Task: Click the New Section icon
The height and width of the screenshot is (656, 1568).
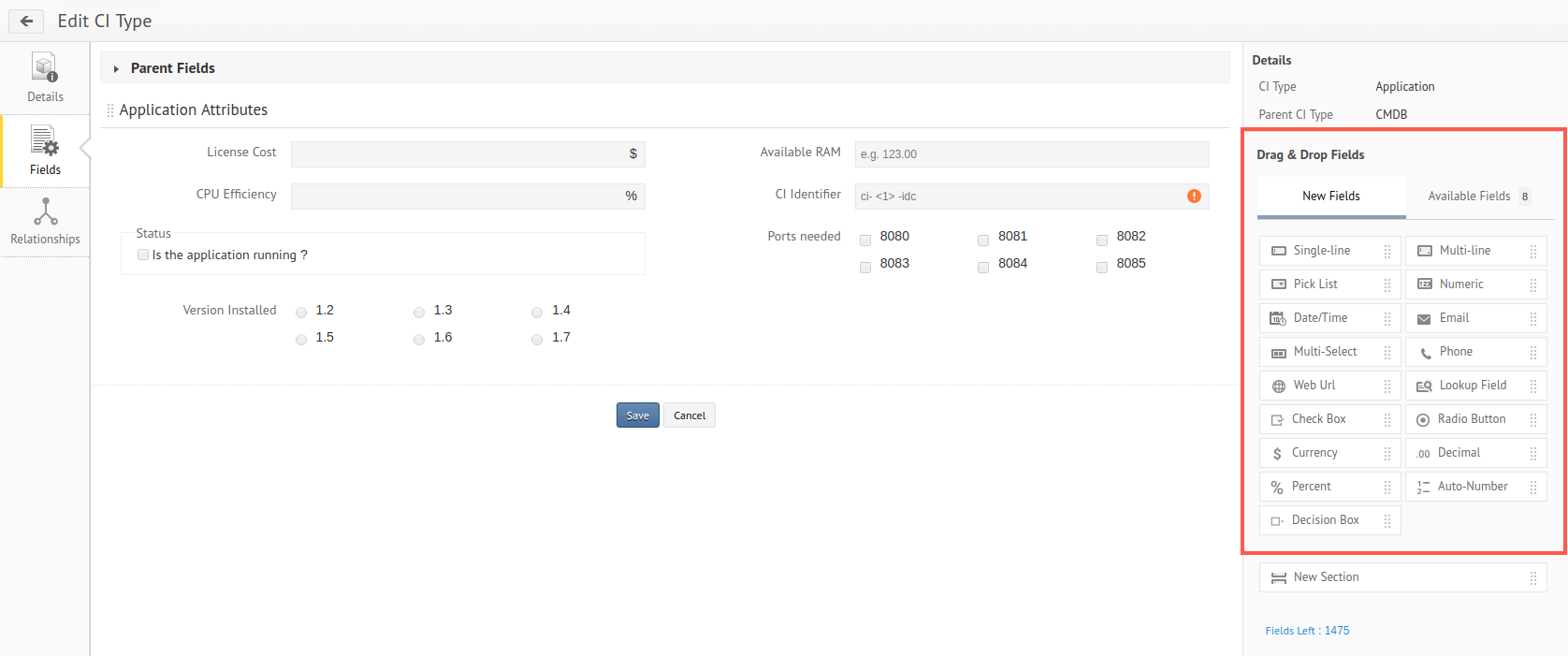Action: point(1279,578)
